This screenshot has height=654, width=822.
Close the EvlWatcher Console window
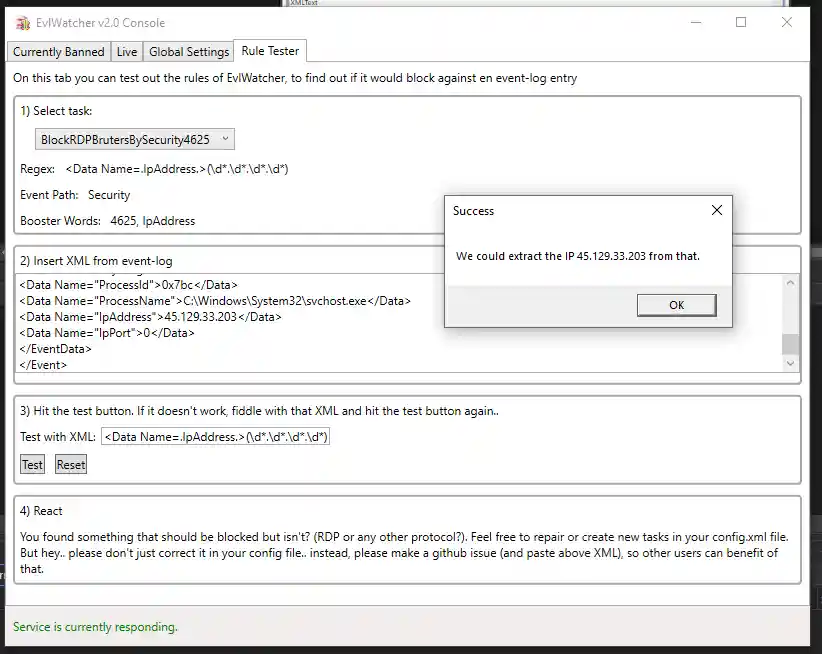[x=786, y=23]
